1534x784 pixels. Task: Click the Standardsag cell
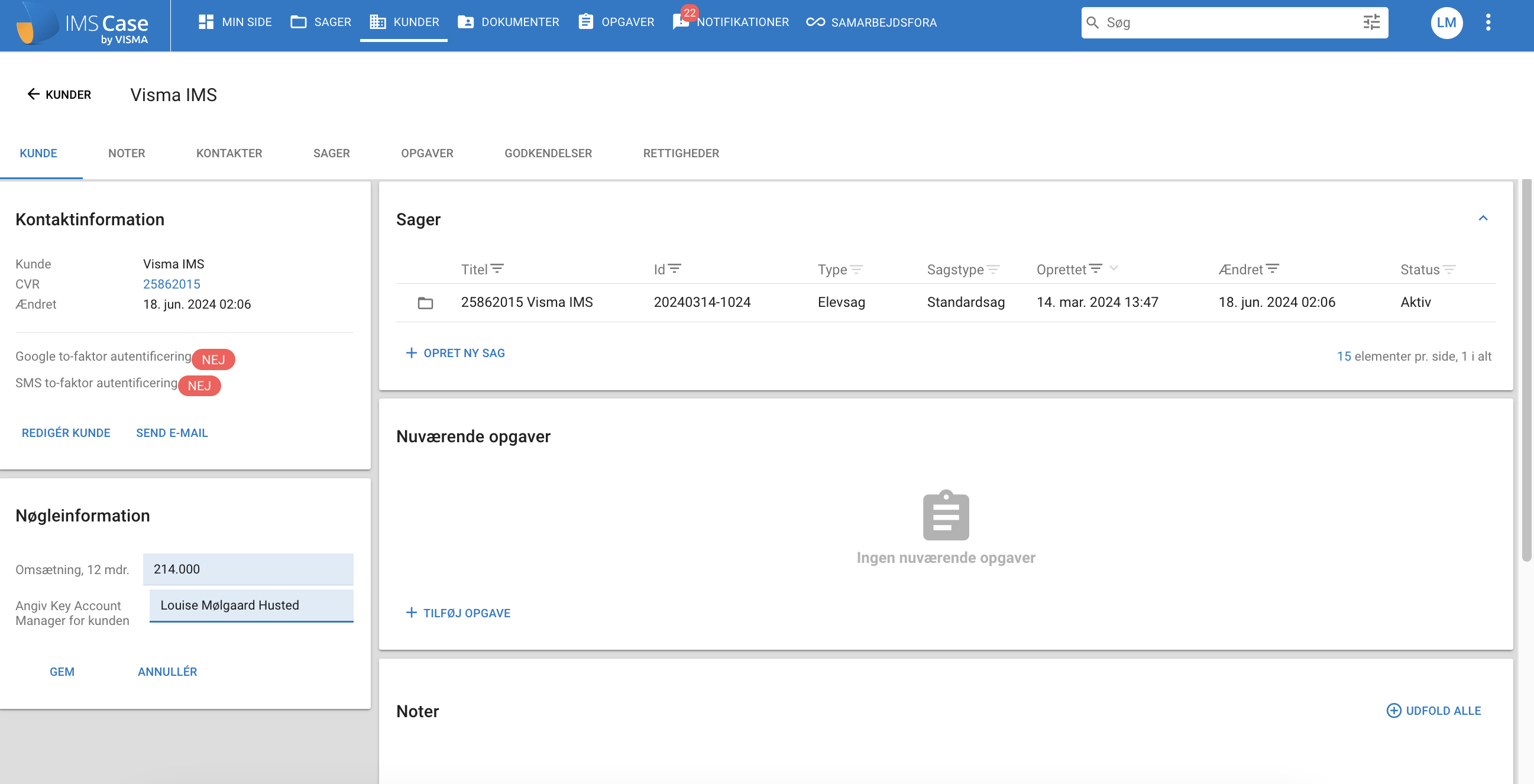click(966, 302)
